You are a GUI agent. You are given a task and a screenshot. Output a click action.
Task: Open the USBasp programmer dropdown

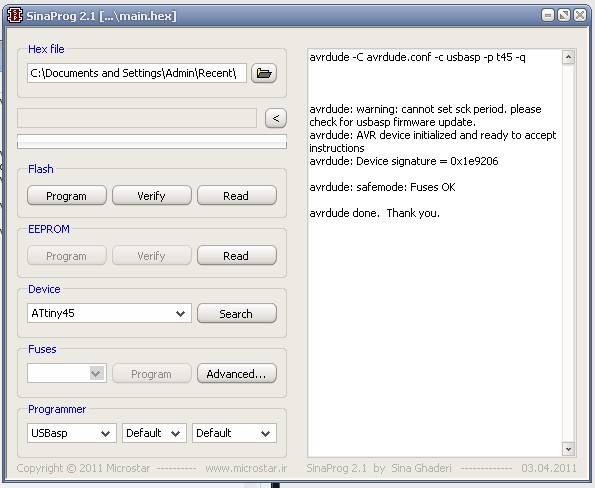pyautogui.click(x=71, y=433)
